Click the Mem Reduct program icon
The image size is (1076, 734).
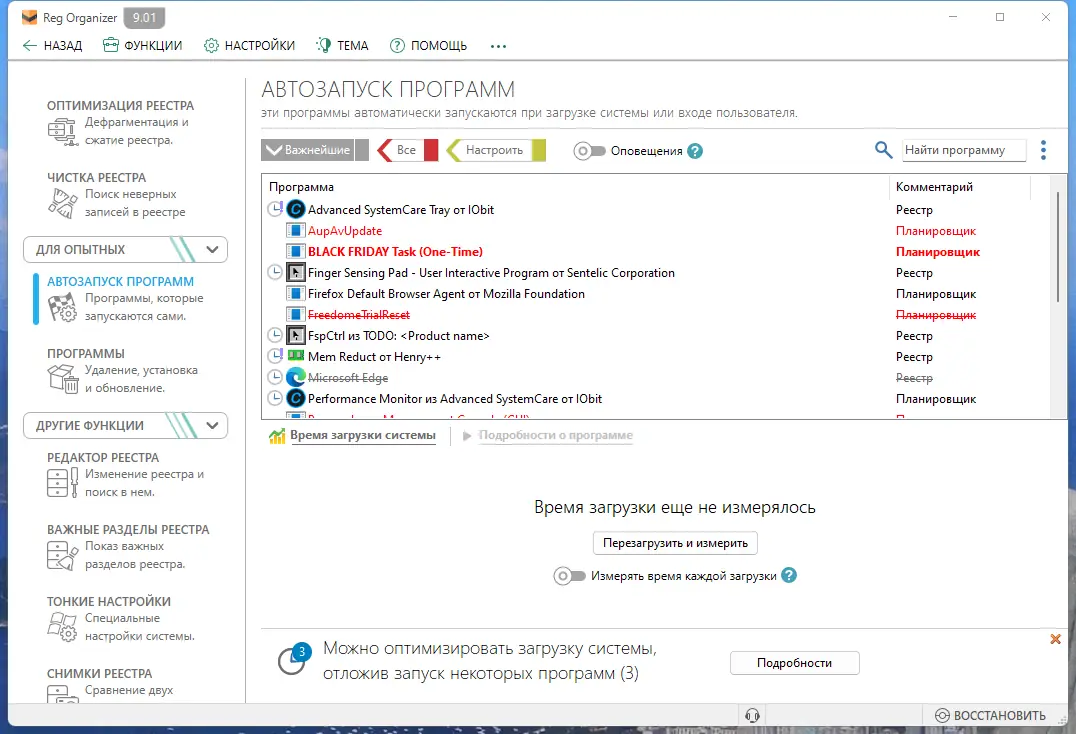click(296, 356)
